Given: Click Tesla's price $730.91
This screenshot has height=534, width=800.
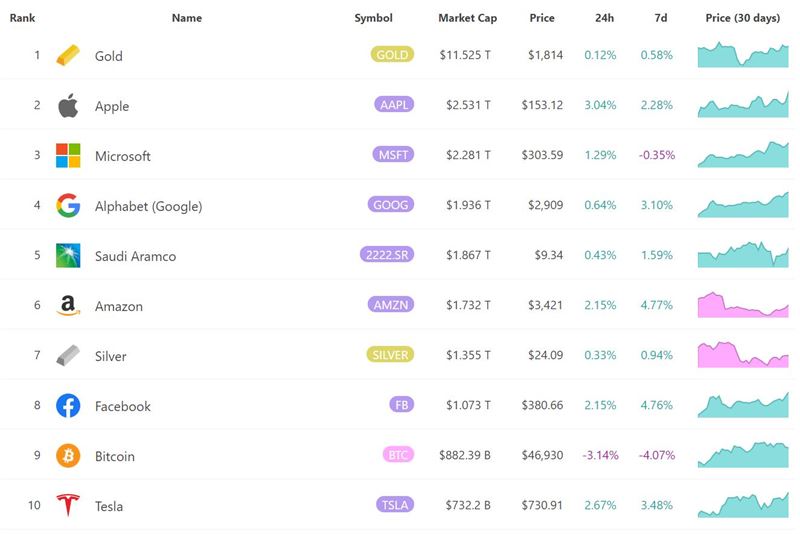Looking at the screenshot, I should point(542,505).
